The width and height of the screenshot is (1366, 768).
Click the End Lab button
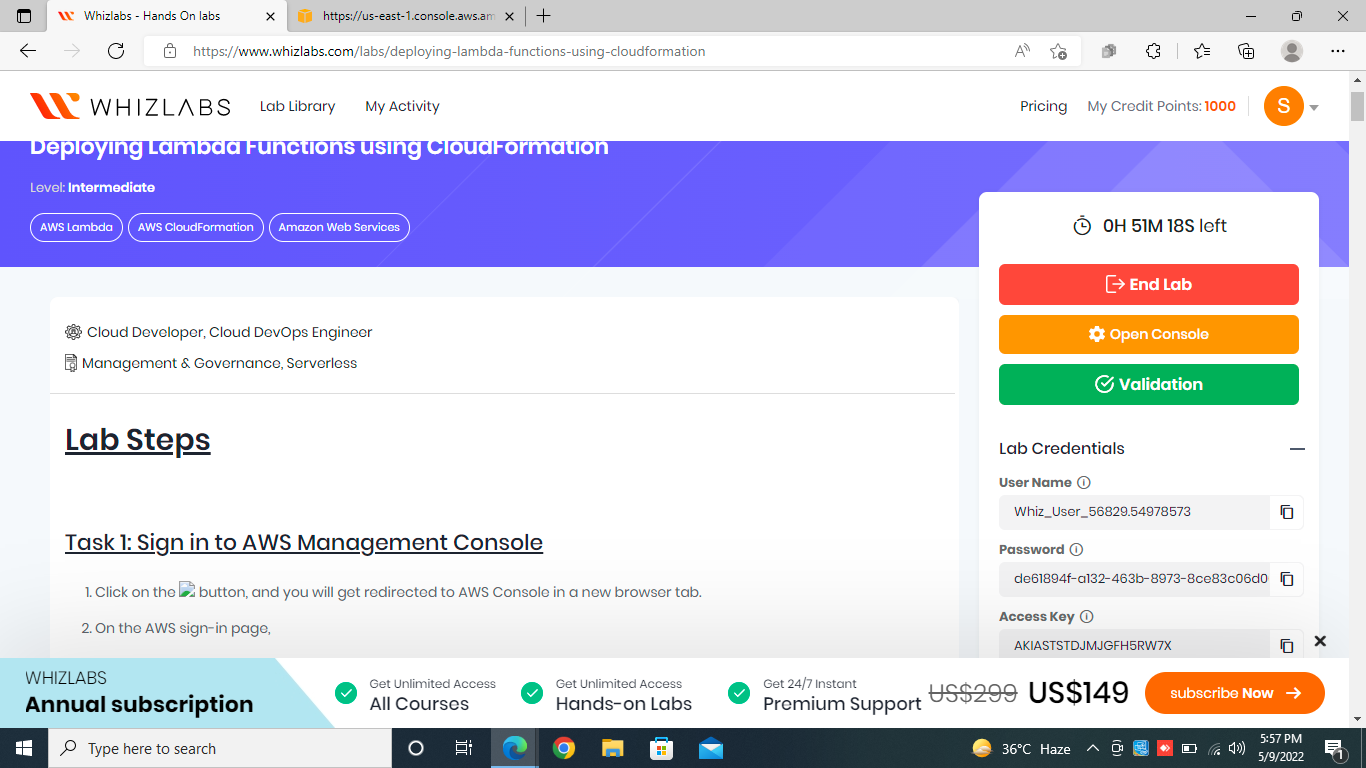tap(1148, 284)
